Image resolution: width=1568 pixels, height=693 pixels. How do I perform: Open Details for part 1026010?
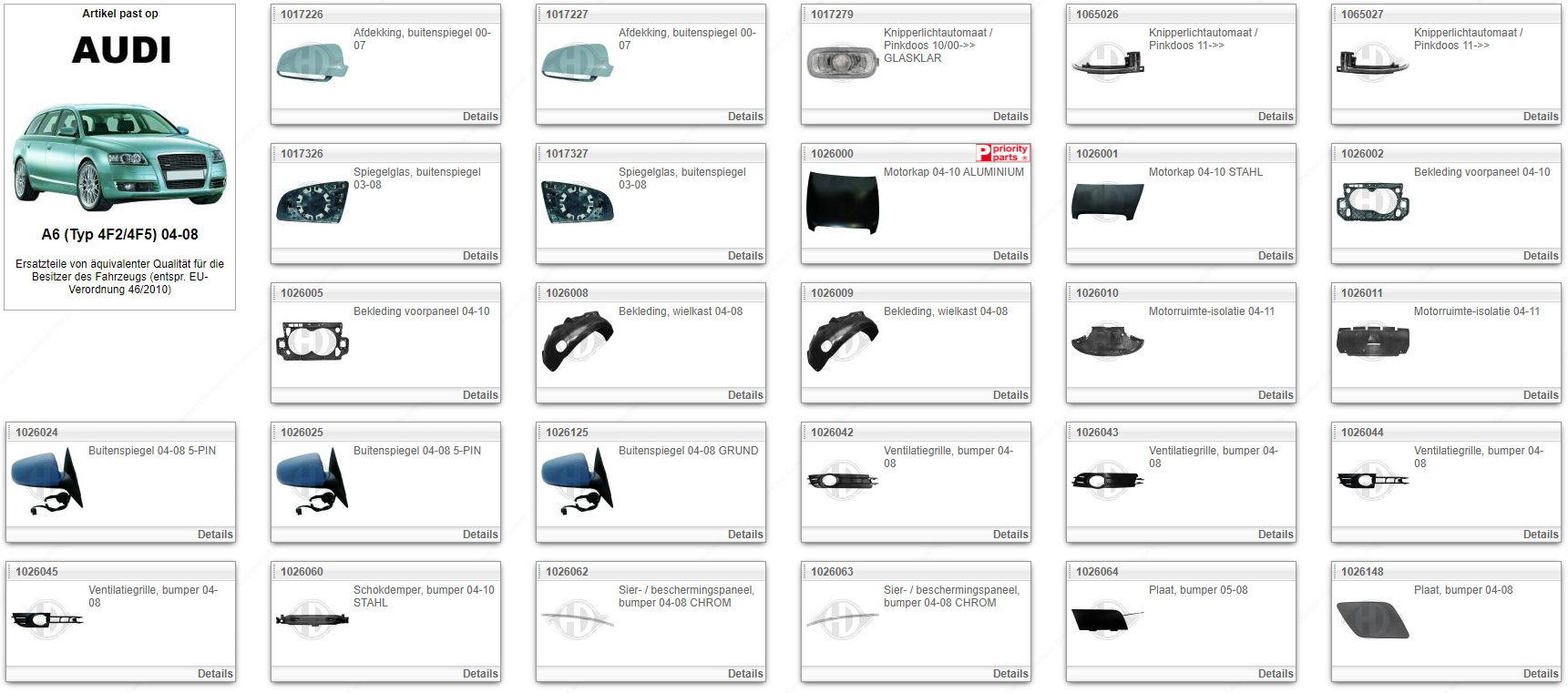(1276, 395)
